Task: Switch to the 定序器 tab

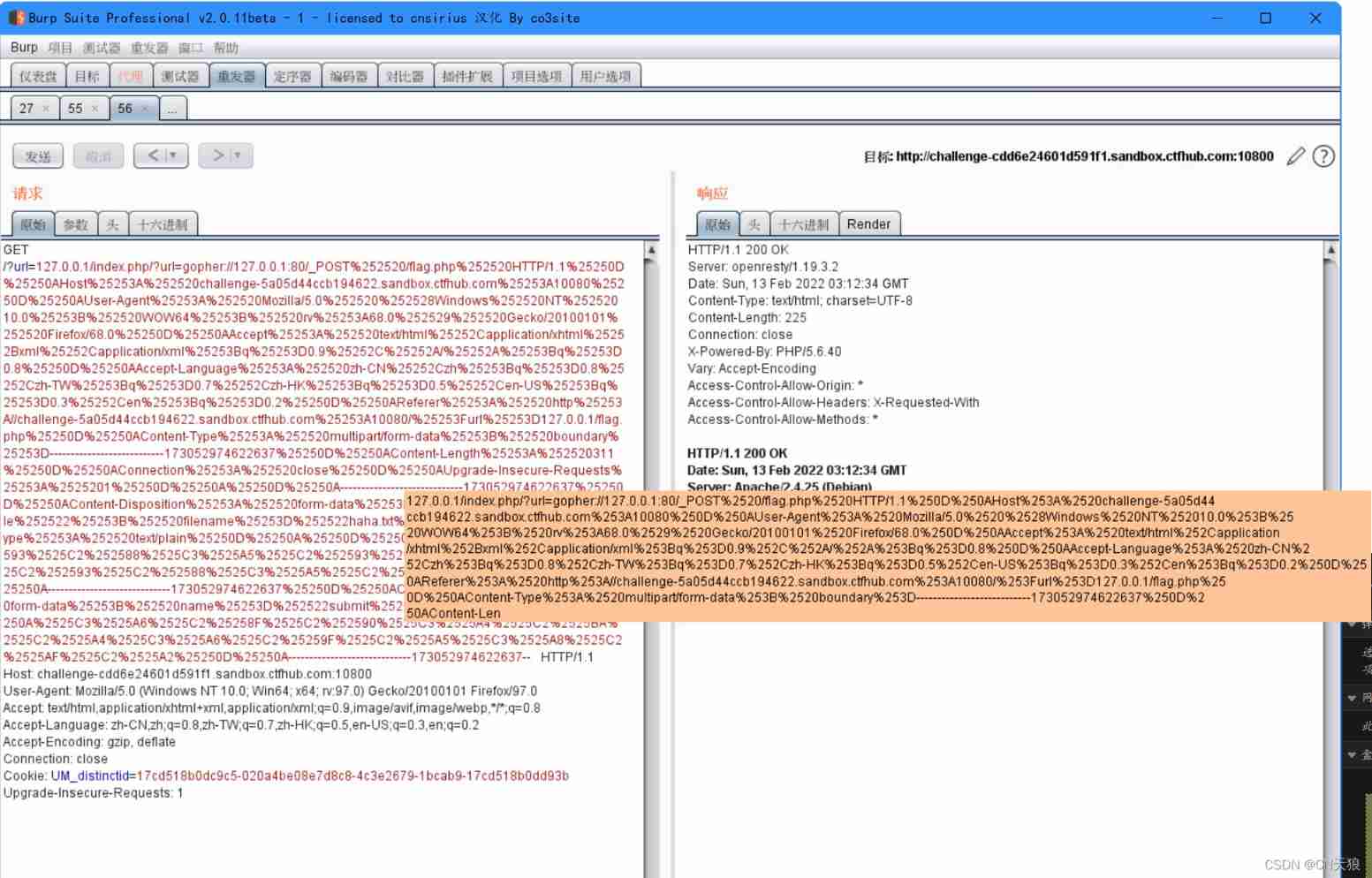Action: point(292,76)
